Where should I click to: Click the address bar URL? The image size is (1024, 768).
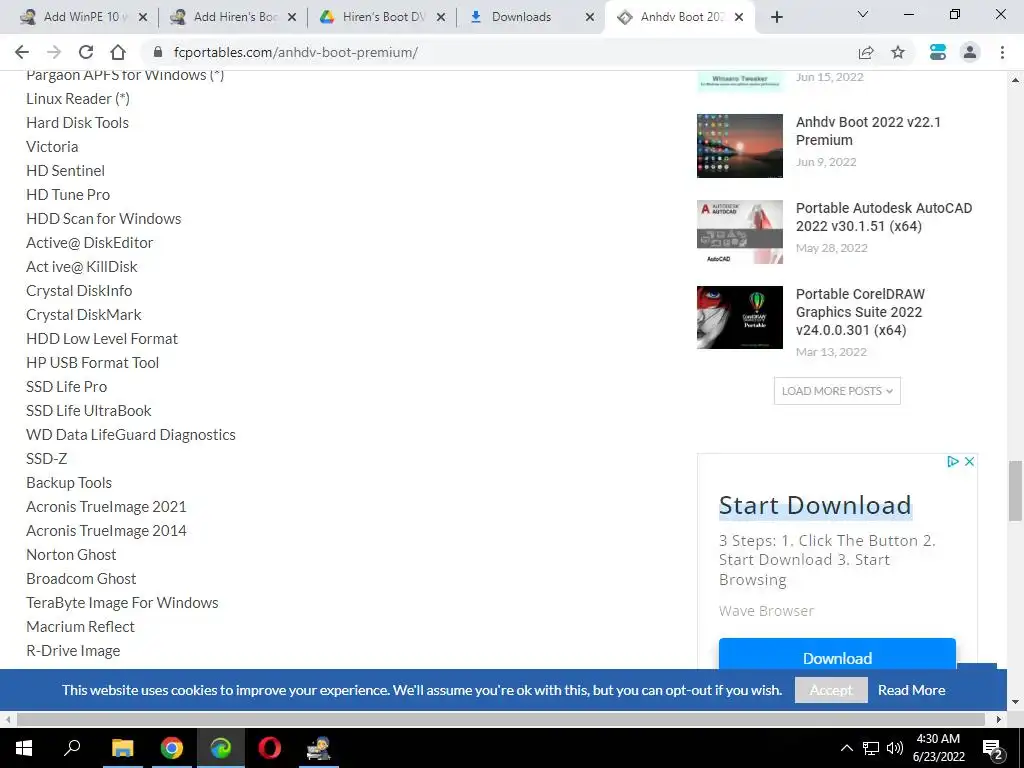click(295, 52)
